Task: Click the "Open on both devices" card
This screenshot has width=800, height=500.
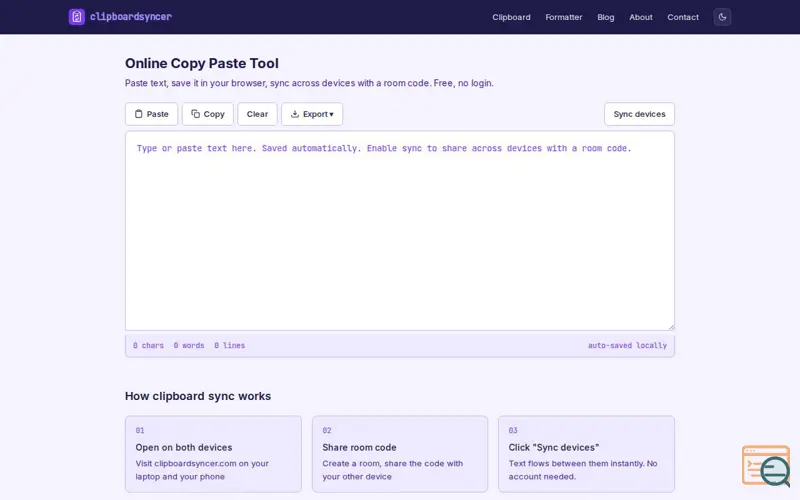Action: click(213, 454)
